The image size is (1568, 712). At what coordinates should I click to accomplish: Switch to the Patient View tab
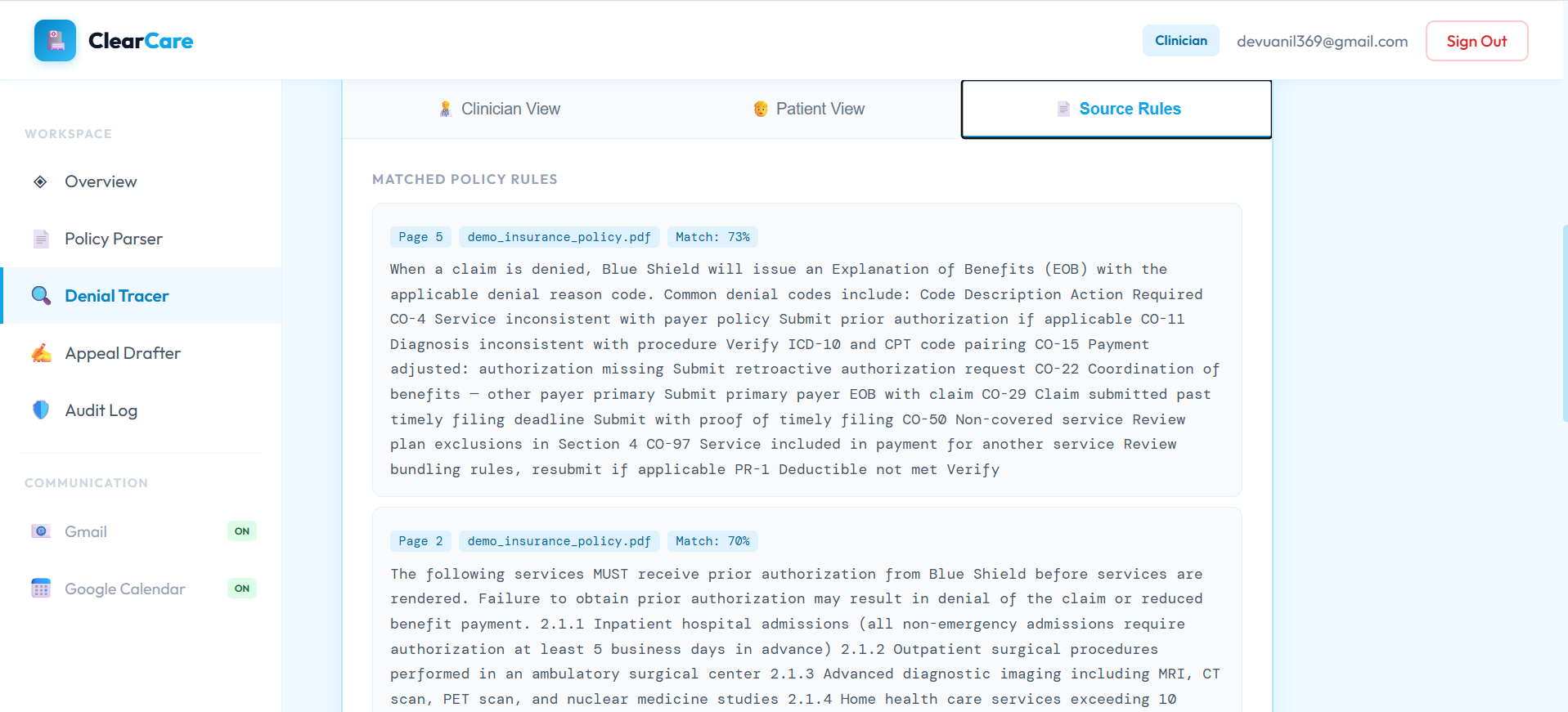point(808,109)
